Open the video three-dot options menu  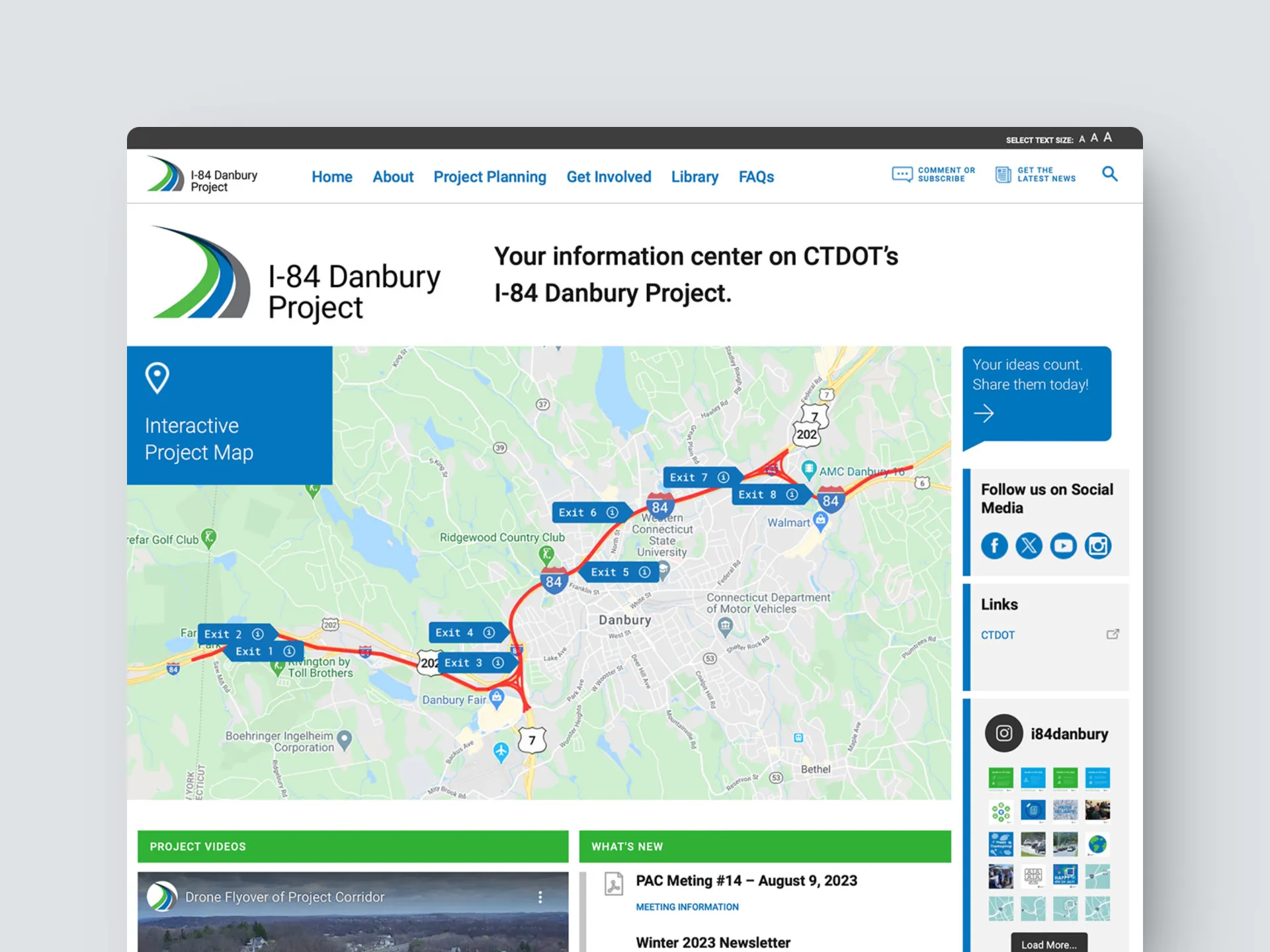[x=540, y=897]
